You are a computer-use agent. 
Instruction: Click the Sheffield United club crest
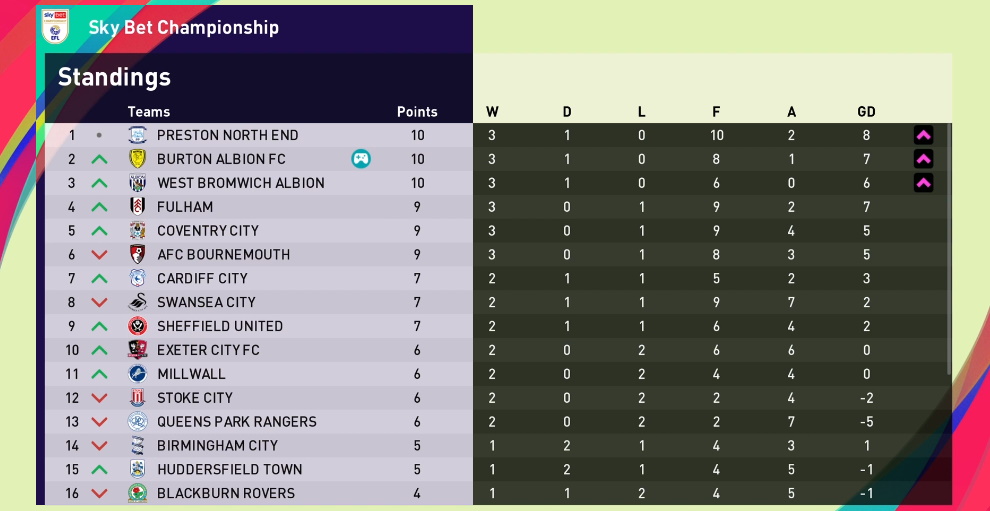(138, 326)
